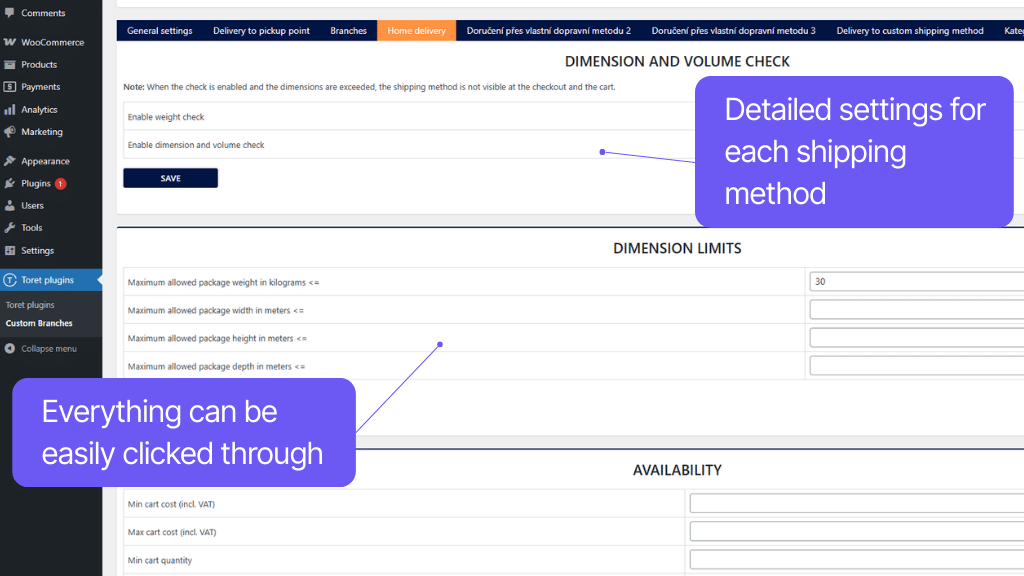Click the Products box icon
Image resolution: width=1024 pixels, height=576 pixels.
tap(10, 65)
